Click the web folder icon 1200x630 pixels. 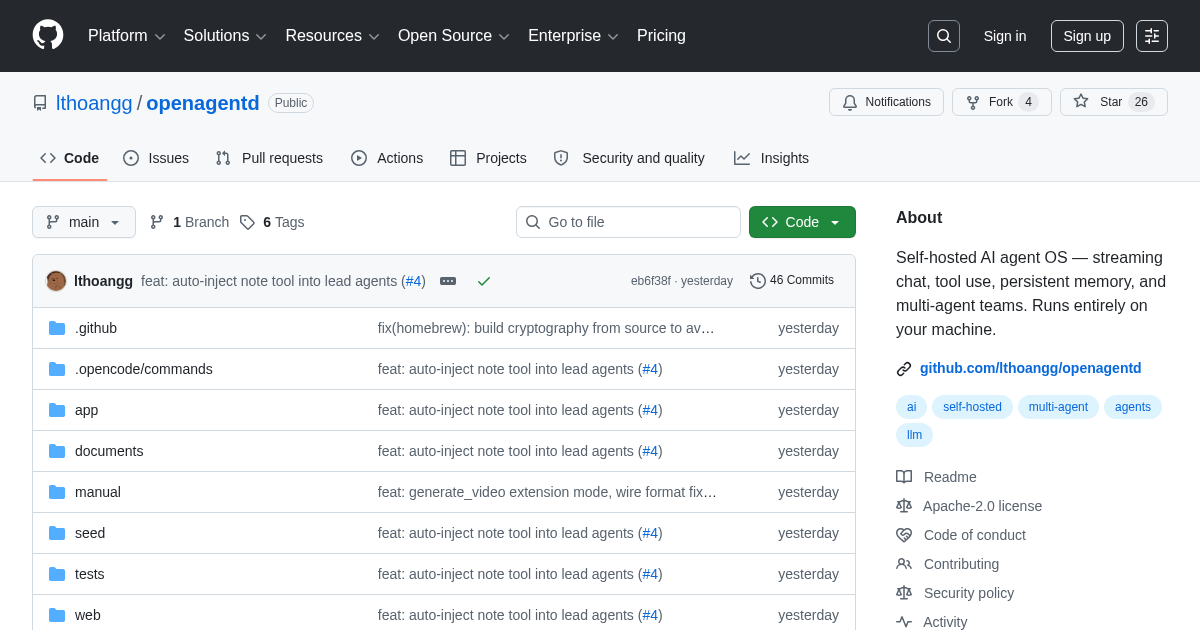[57, 615]
